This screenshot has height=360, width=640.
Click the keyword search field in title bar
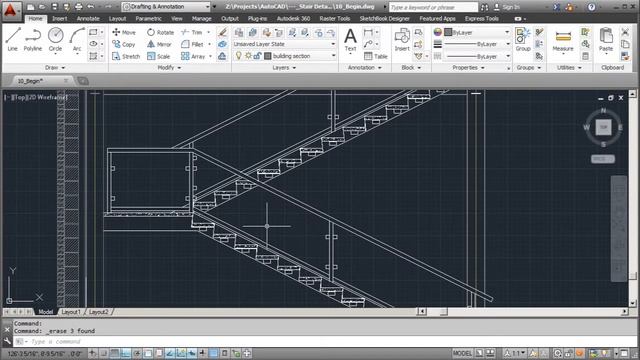click(433, 7)
